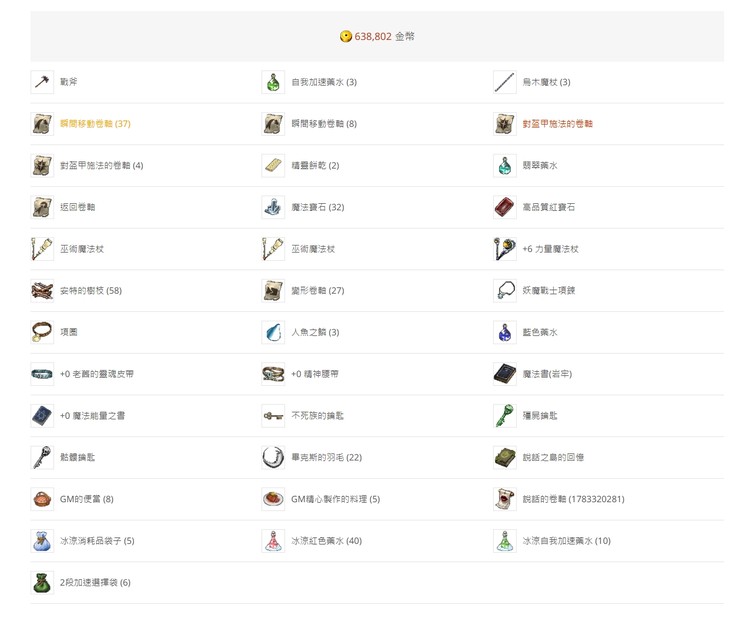
Task: Click the 骷髏鑰匙 skull key icon
Action: (42, 457)
